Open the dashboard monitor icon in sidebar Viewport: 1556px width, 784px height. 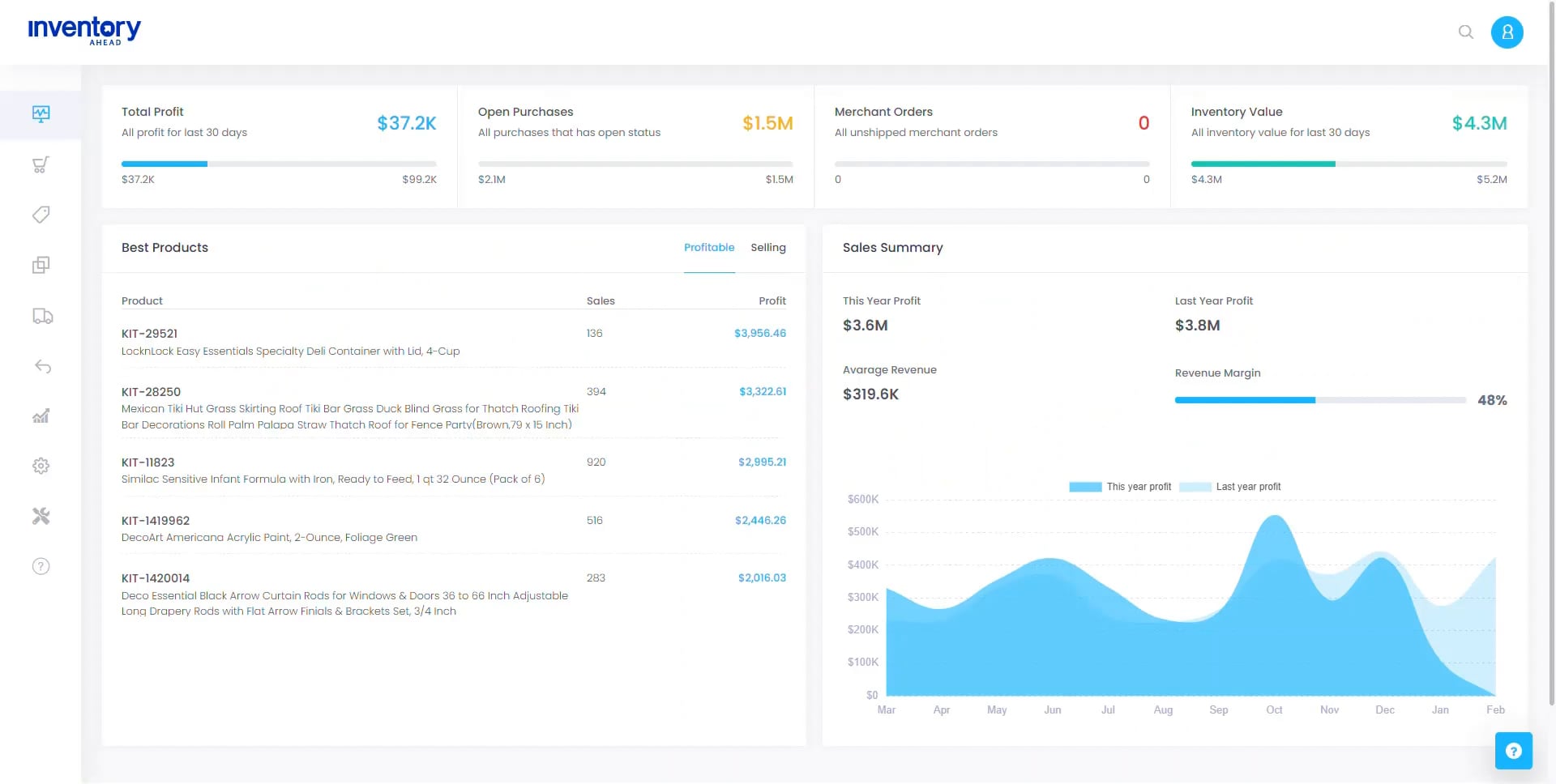pos(41,114)
